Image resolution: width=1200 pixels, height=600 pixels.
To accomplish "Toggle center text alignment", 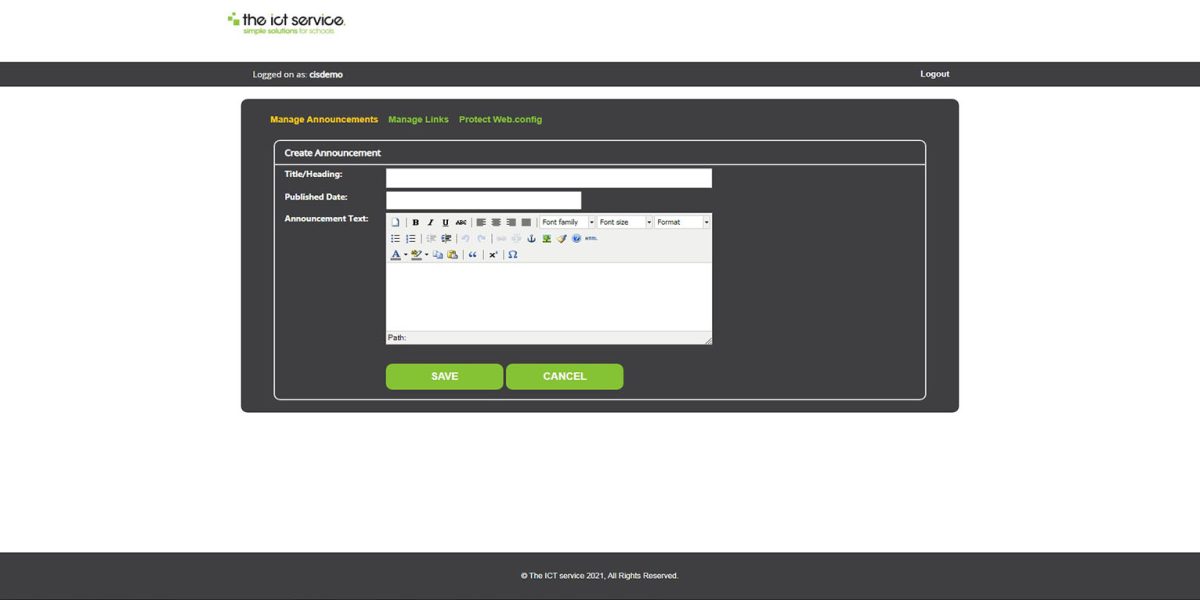I will (x=496, y=222).
